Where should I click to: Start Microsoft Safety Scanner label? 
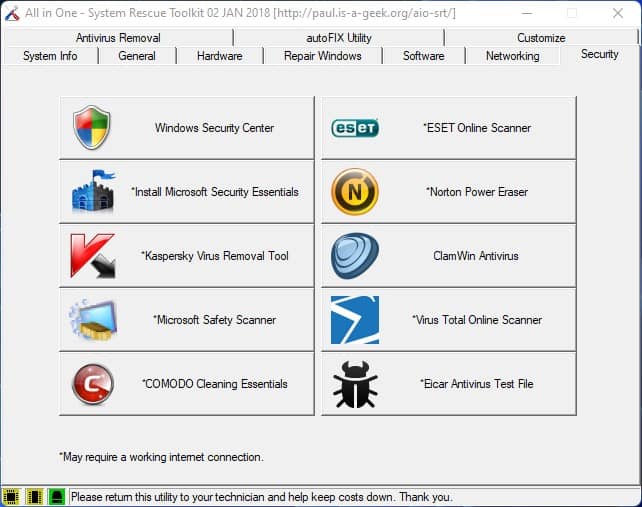[215, 320]
